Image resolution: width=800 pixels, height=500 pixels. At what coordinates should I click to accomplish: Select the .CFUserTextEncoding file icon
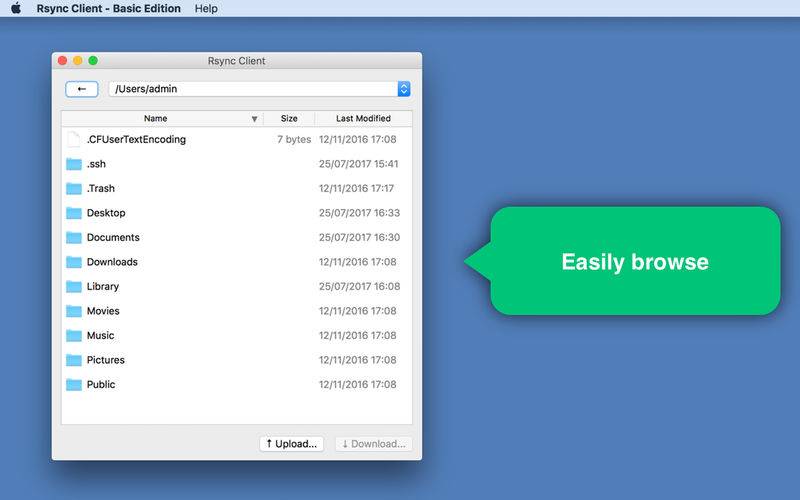74,139
